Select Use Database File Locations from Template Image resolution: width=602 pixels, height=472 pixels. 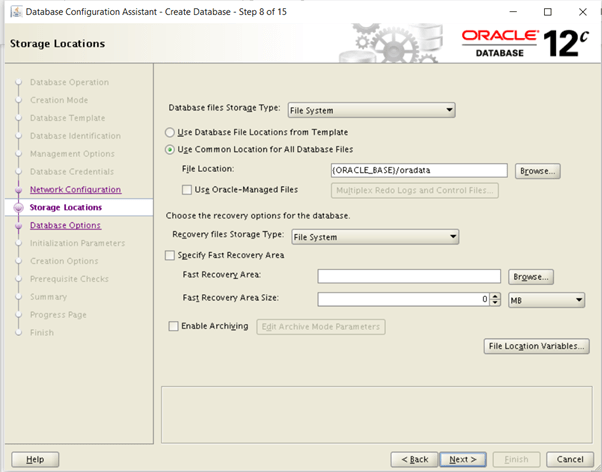(170, 132)
